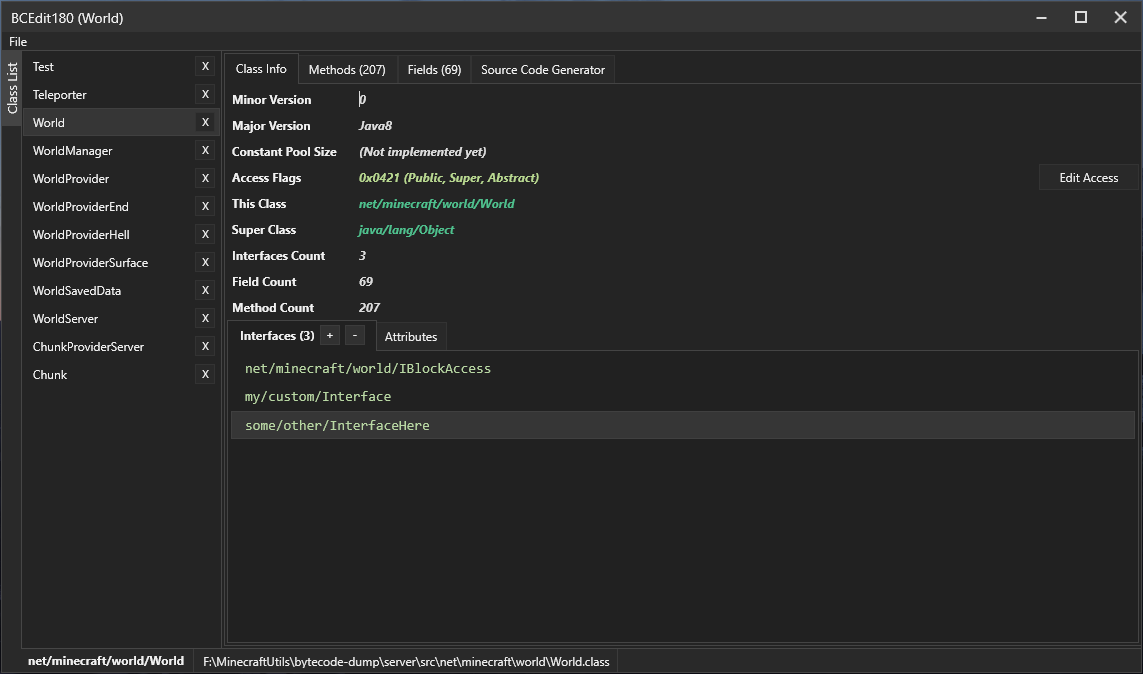Collapse the vertical Class List panel tab

point(12,87)
